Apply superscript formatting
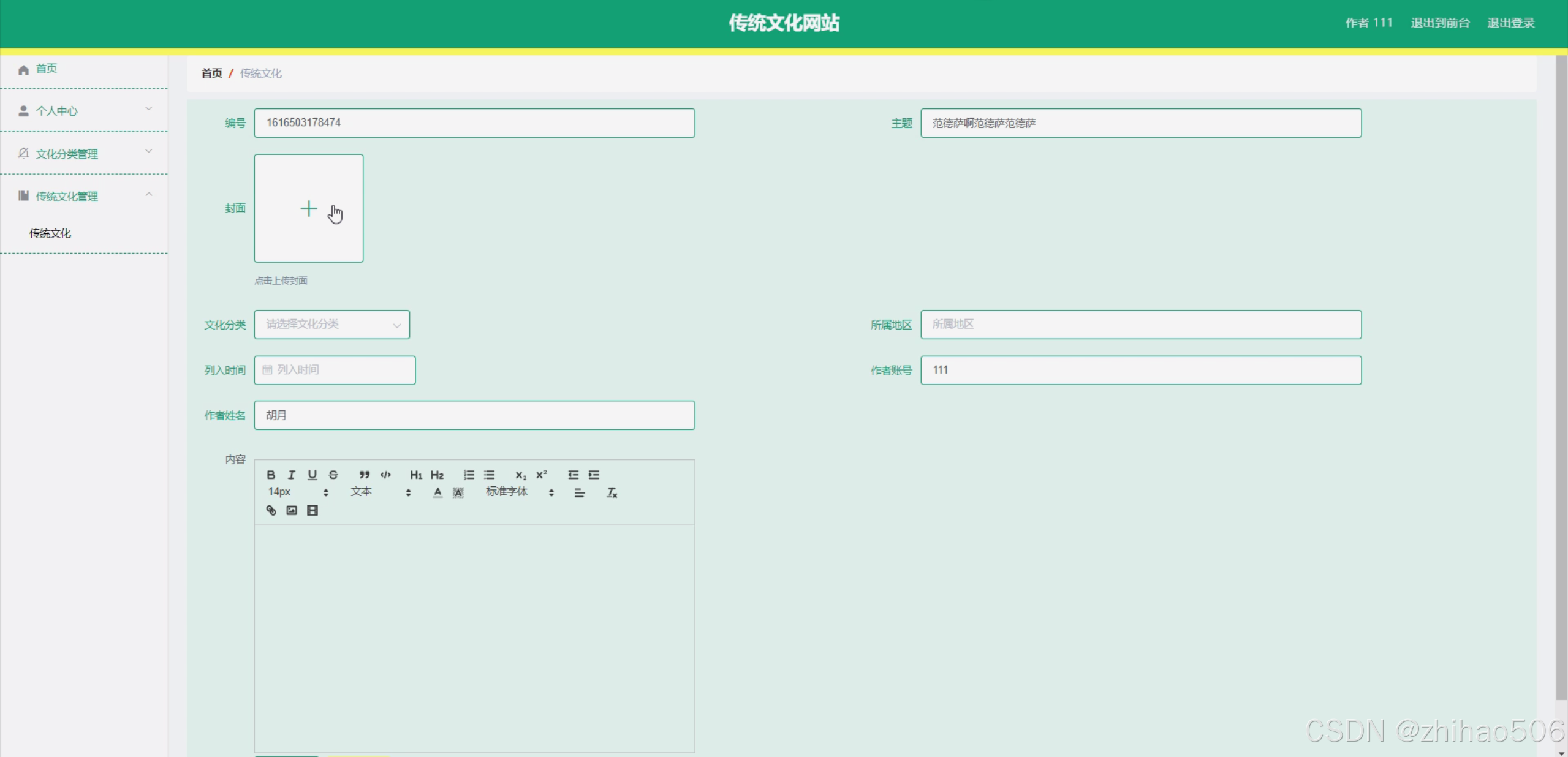 tap(542, 475)
